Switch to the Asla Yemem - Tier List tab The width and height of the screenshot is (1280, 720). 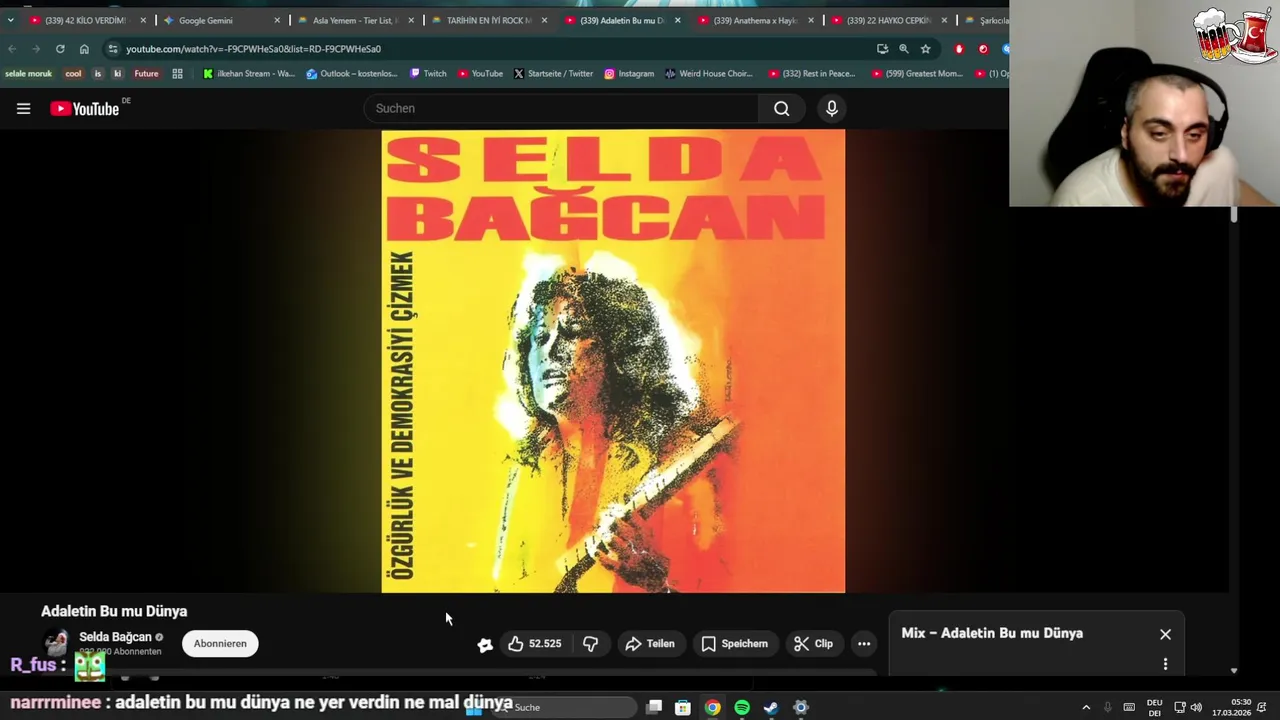354,20
